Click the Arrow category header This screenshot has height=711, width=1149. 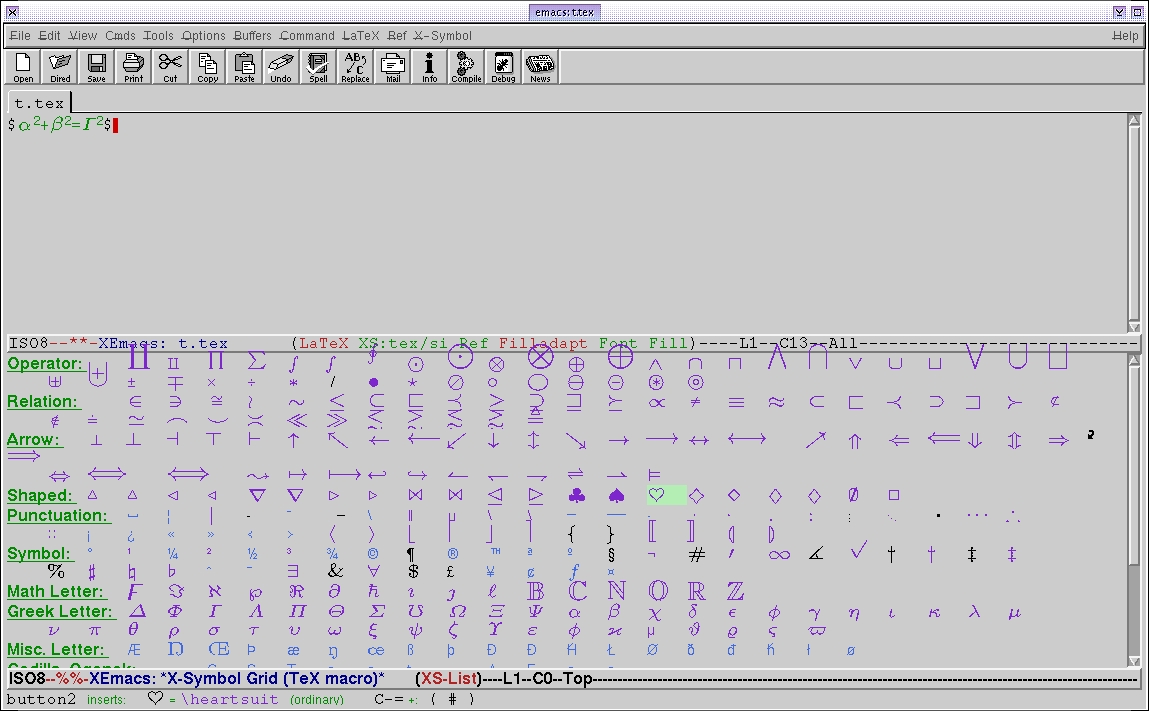tap(33, 439)
